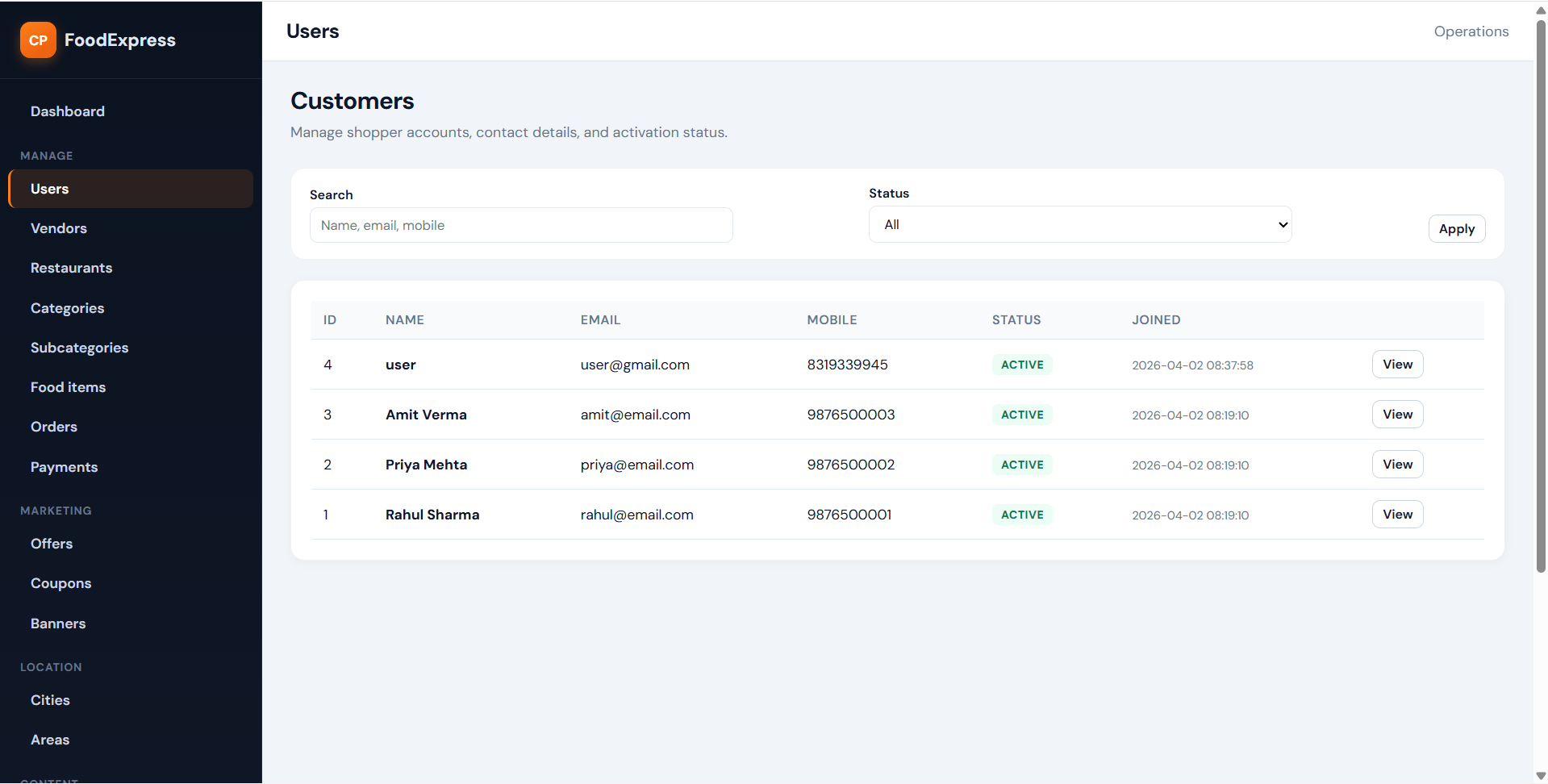Viewport: 1548px width, 784px height.
Task: Open Banners in the sidebar
Action: 58,623
